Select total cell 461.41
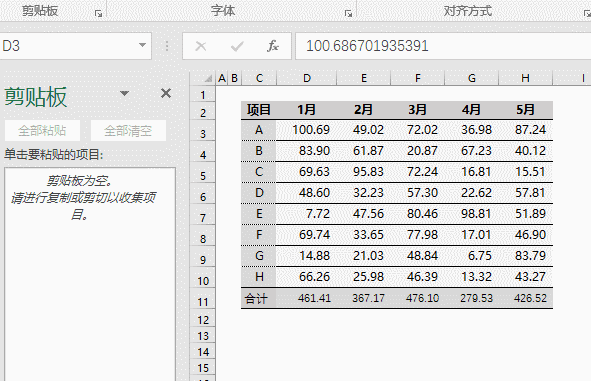The height and width of the screenshot is (381, 591). (x=306, y=298)
